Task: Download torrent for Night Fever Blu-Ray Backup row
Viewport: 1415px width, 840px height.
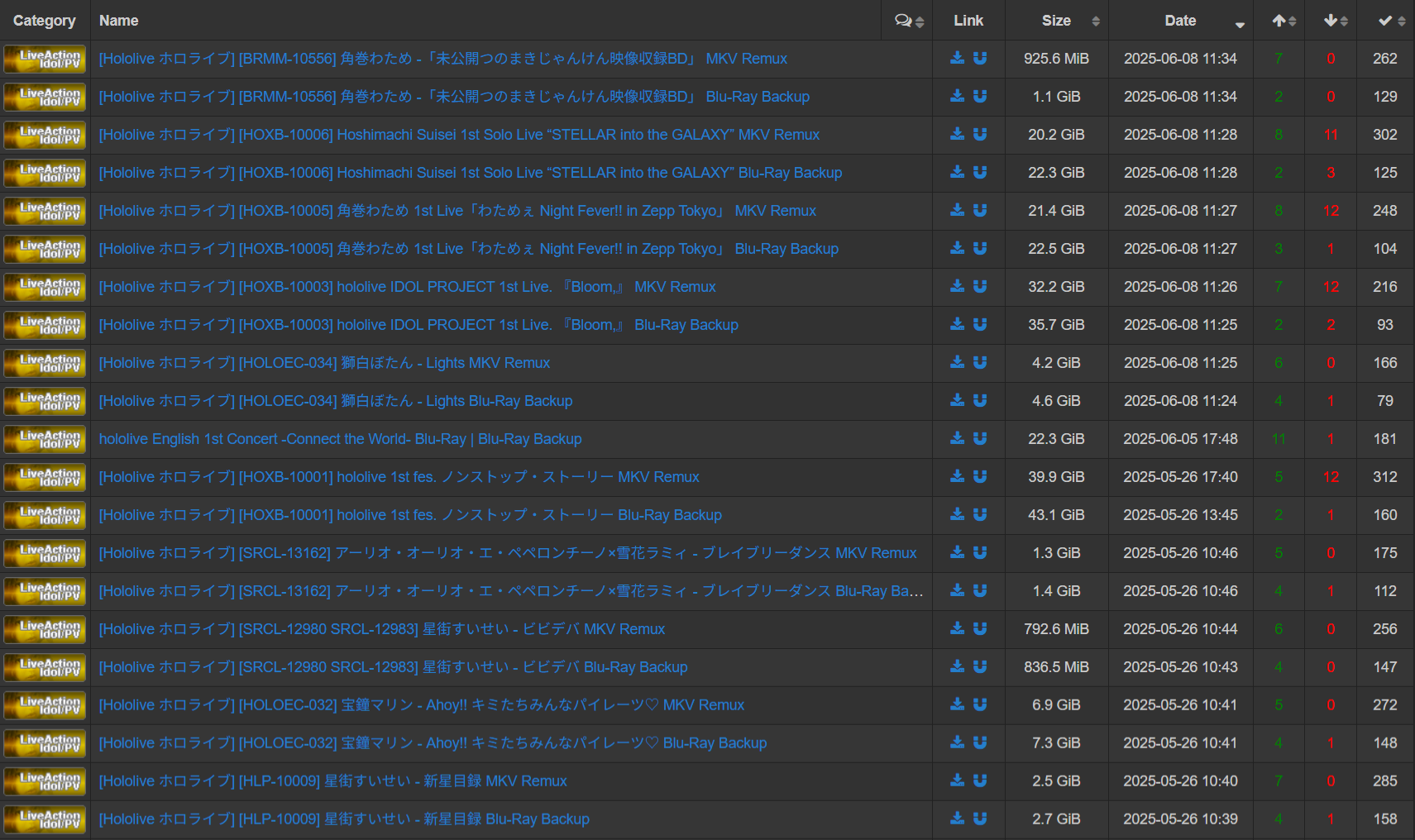Action: pos(957,248)
